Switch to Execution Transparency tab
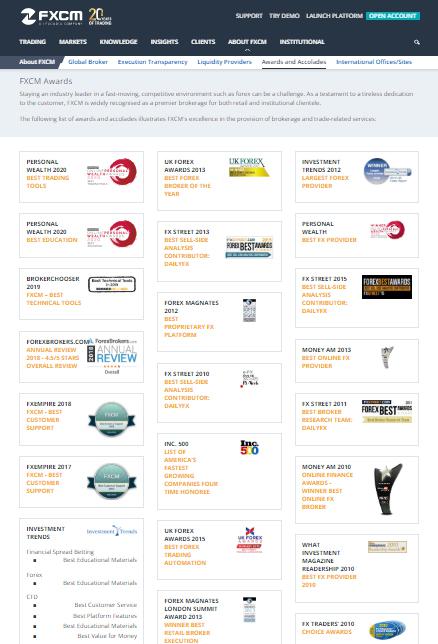 click(152, 62)
